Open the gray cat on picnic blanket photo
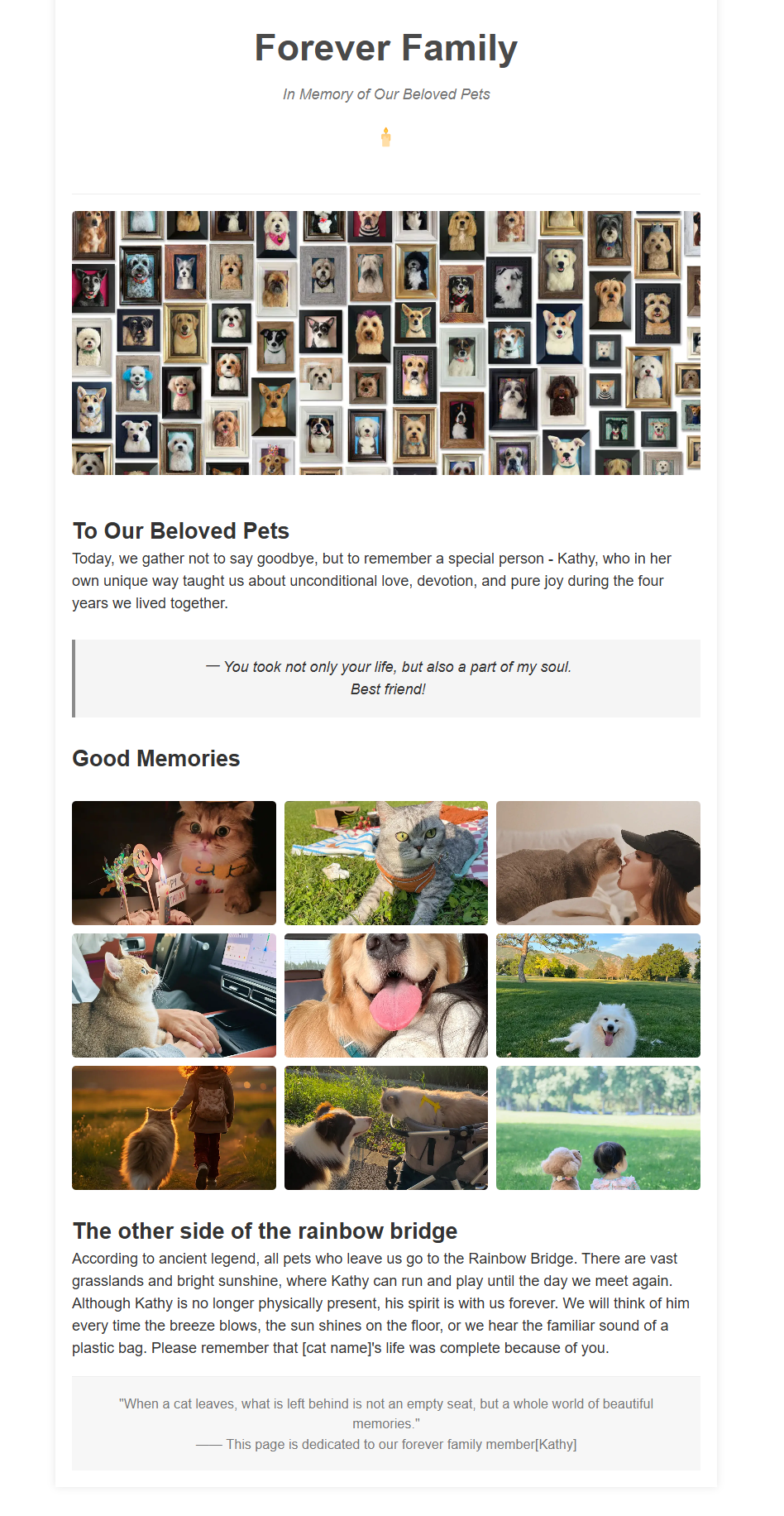Screen dimensions: 784x1516 (386, 863)
